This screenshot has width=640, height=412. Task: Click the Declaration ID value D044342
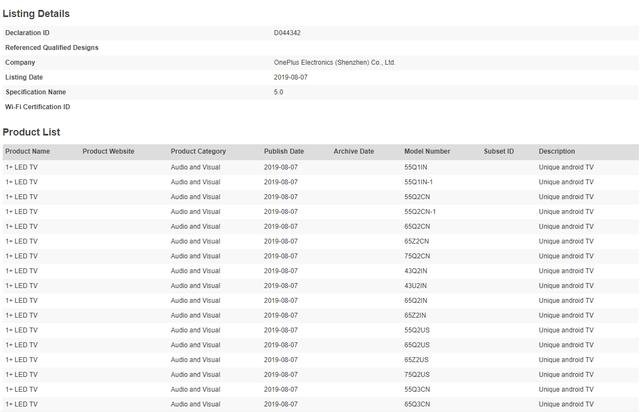287,33
